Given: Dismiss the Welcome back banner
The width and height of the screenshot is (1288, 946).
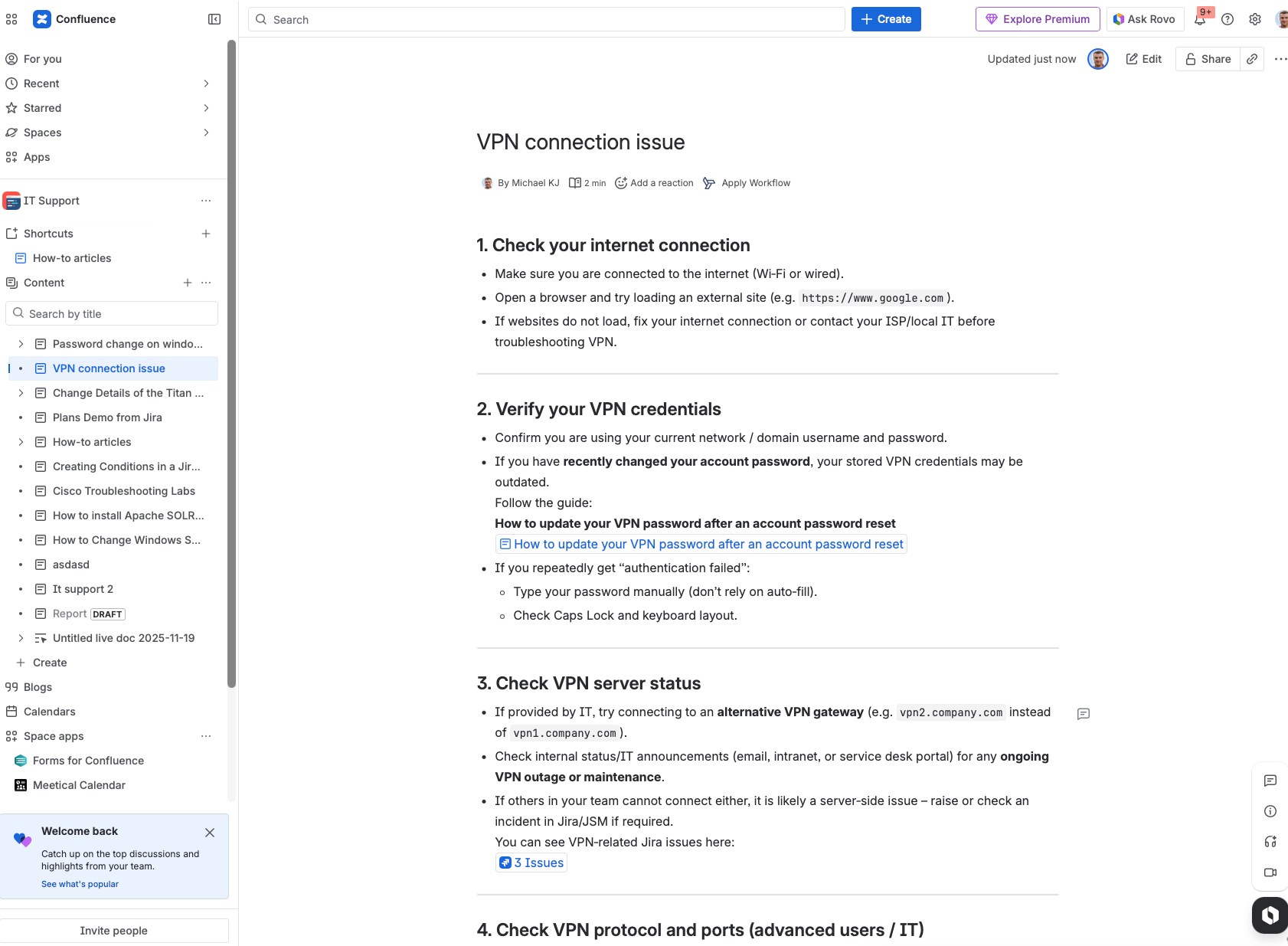Looking at the screenshot, I should pyautogui.click(x=210, y=833).
